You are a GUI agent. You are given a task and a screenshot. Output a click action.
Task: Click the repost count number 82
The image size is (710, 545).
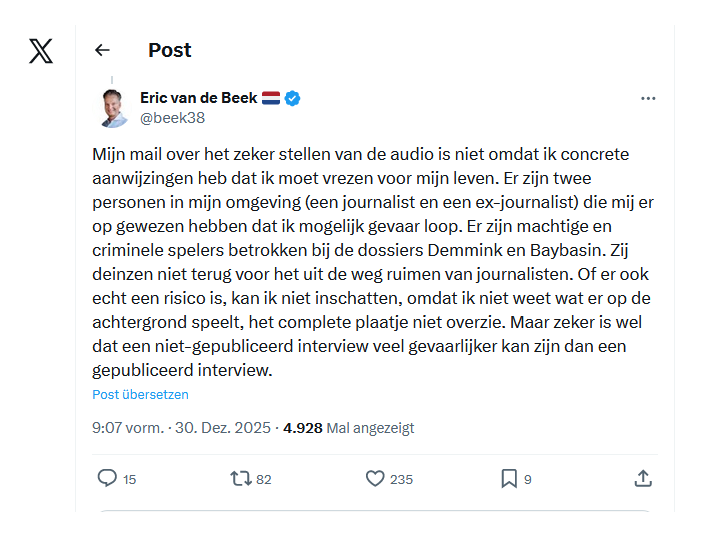[x=264, y=480]
